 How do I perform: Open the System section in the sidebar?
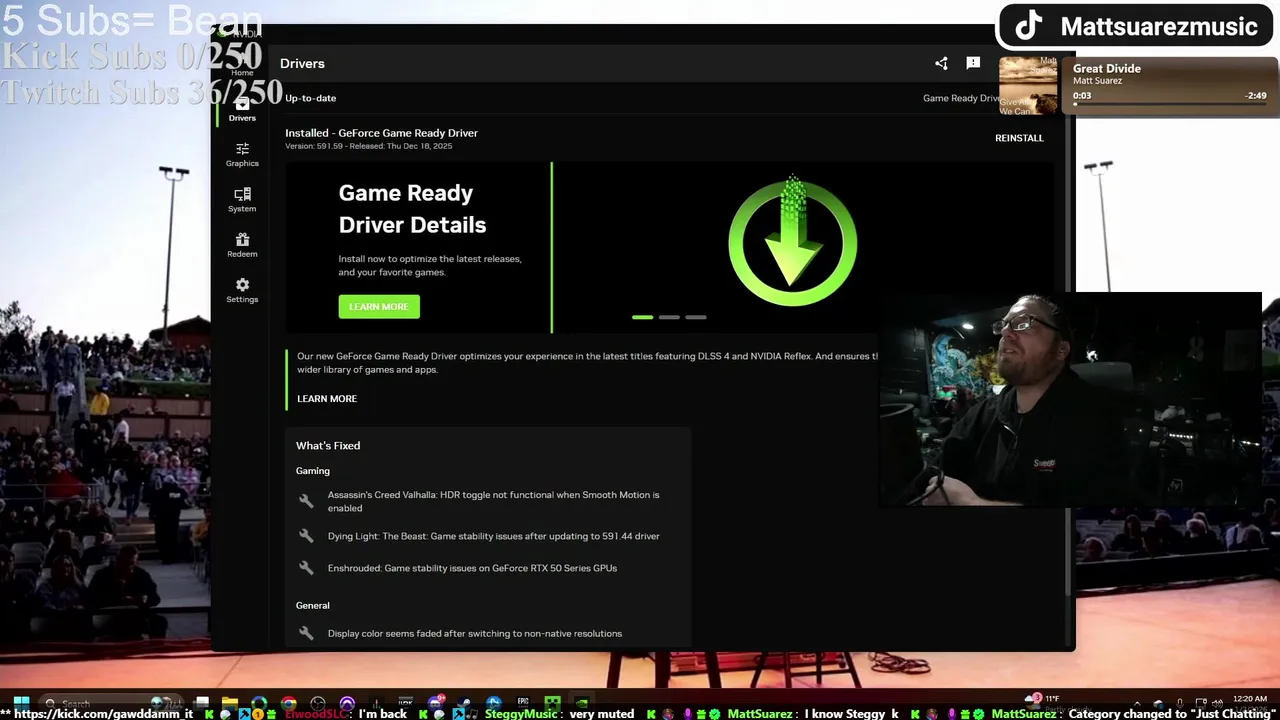(x=242, y=200)
